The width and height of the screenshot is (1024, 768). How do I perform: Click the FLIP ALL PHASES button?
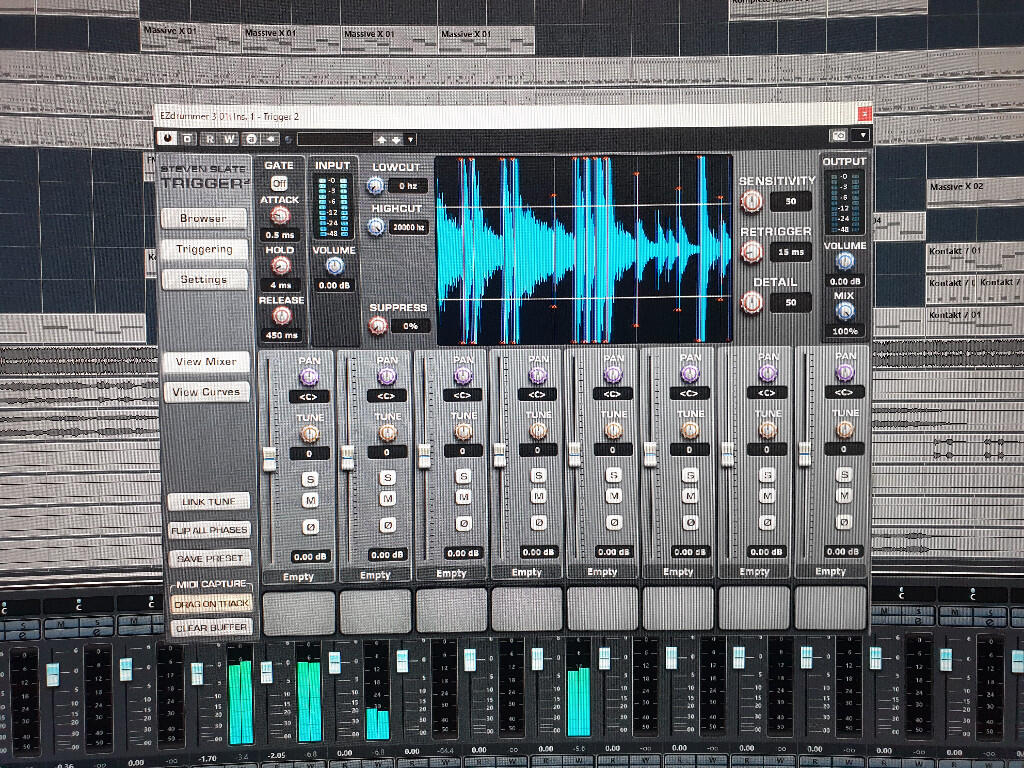coord(210,530)
